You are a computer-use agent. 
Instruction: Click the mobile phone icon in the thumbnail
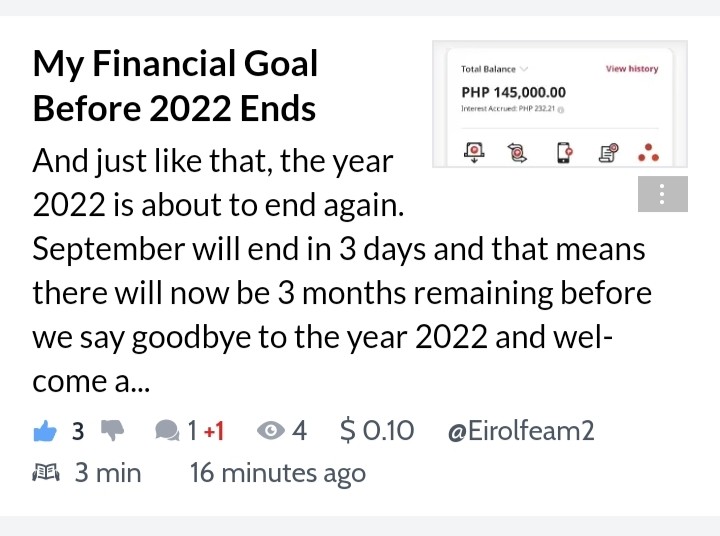564,152
